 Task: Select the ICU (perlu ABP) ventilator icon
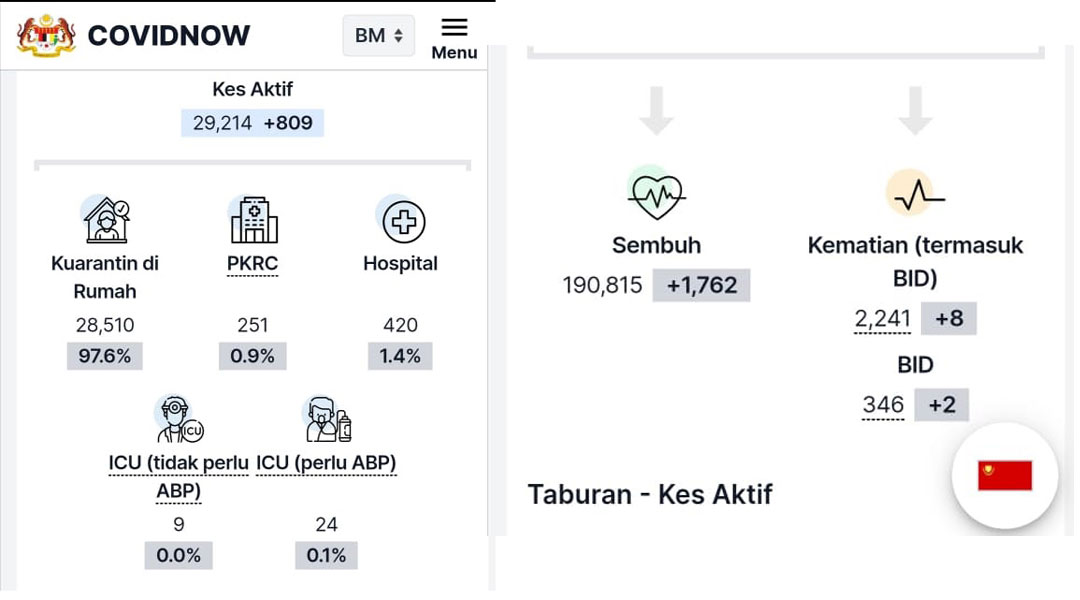327,419
